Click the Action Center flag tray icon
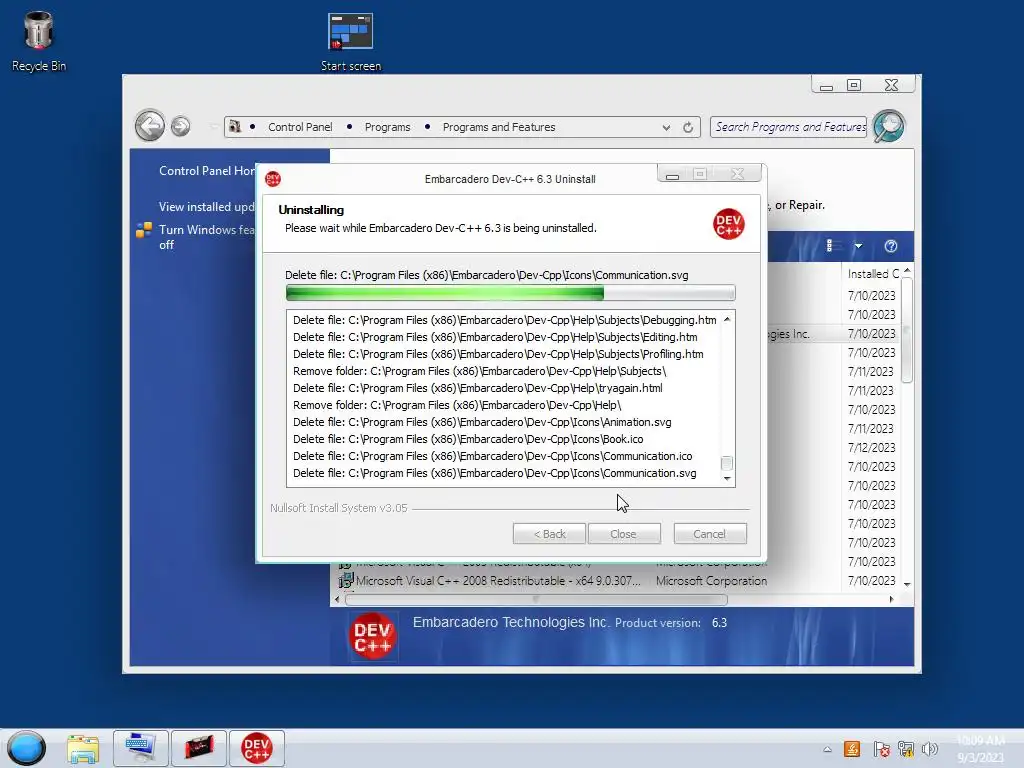 881,749
